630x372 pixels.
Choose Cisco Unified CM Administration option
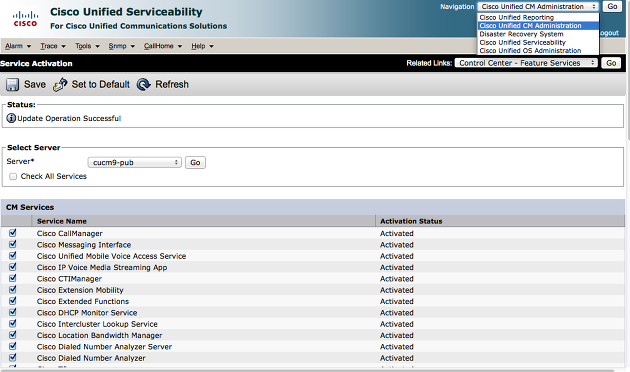pos(538,26)
